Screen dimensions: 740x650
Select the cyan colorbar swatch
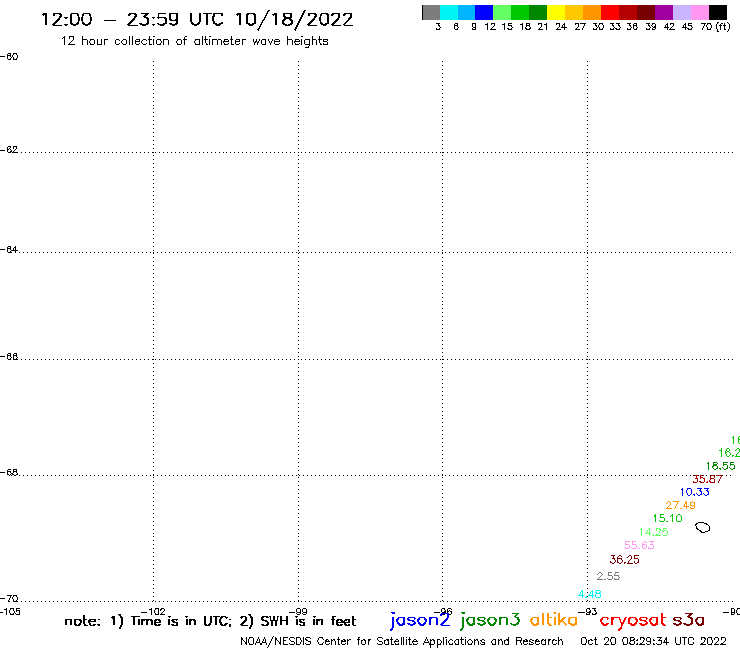(x=449, y=12)
